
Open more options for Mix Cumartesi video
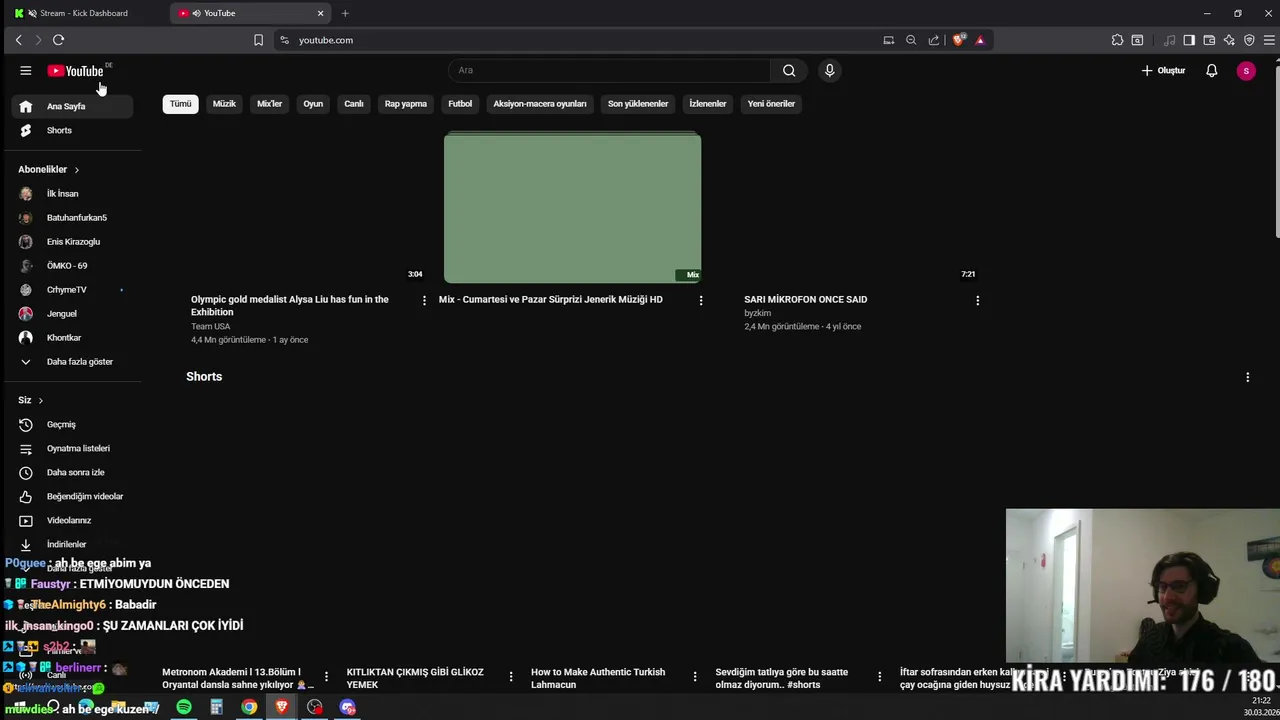coord(701,300)
